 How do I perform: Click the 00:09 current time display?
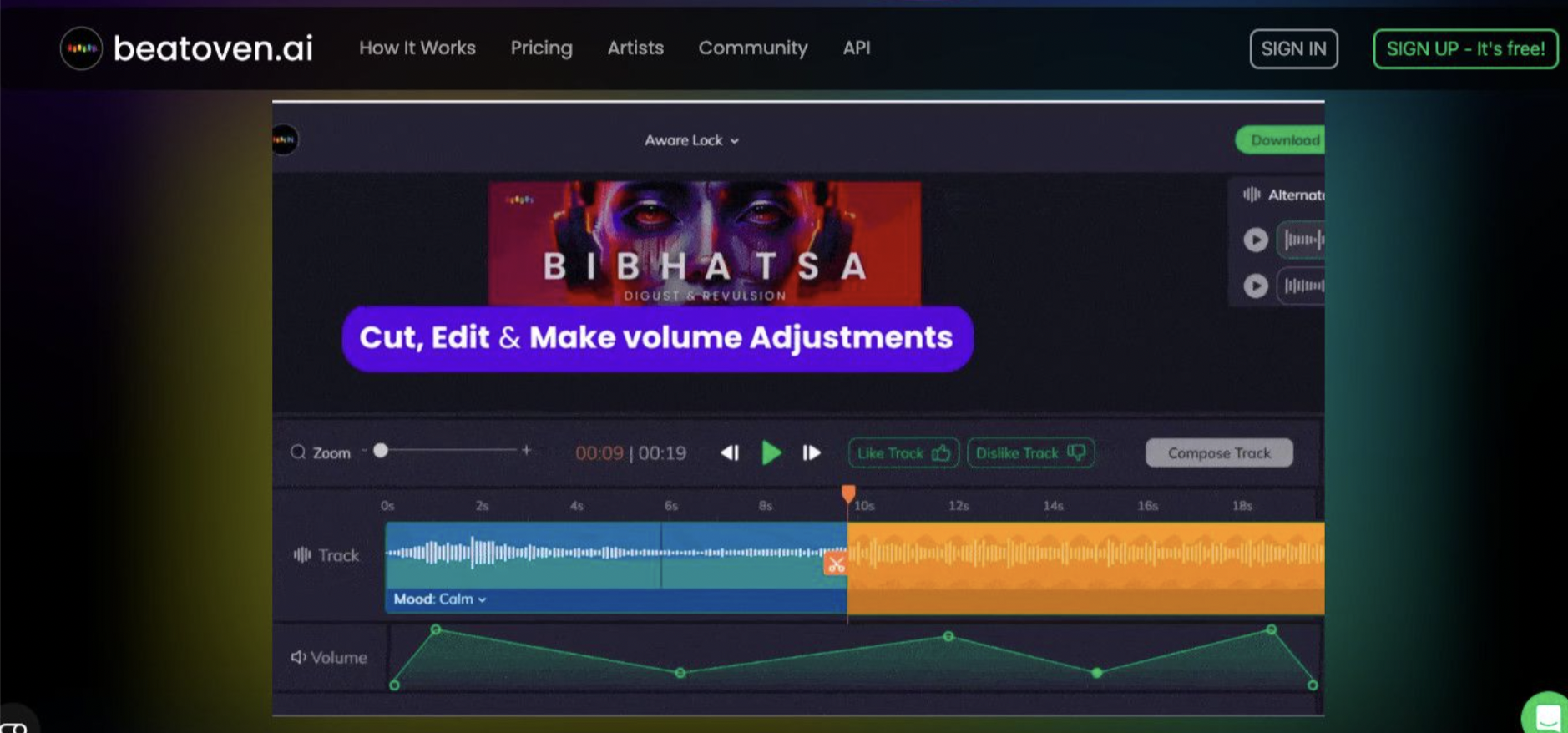[x=599, y=453]
